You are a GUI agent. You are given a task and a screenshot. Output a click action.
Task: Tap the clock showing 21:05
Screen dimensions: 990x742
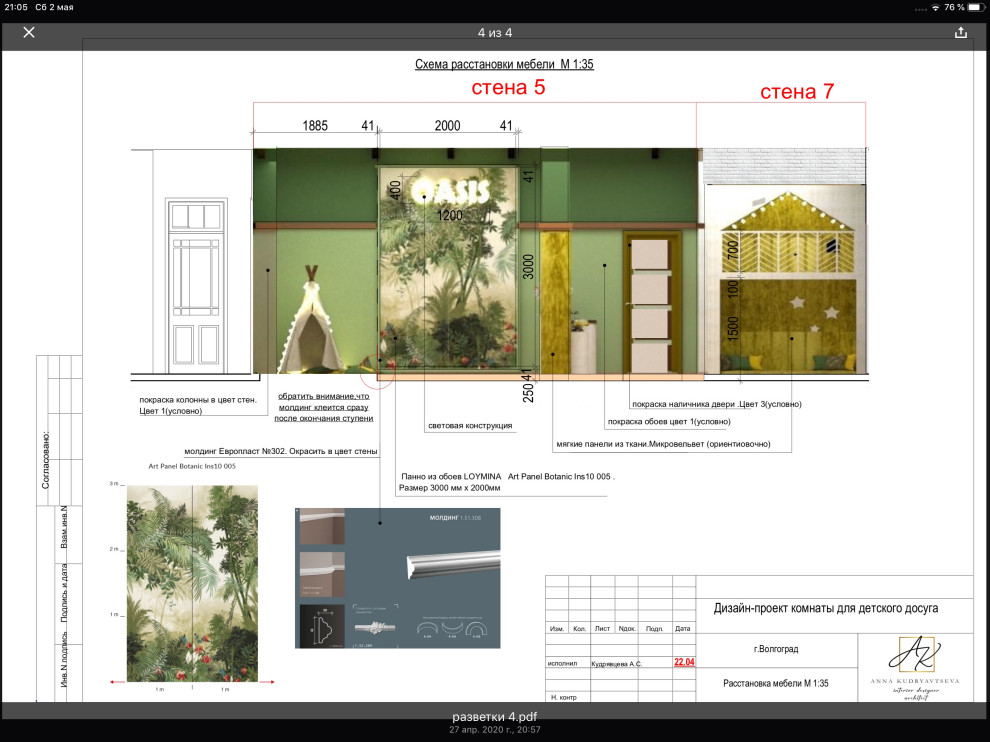[x=17, y=7]
